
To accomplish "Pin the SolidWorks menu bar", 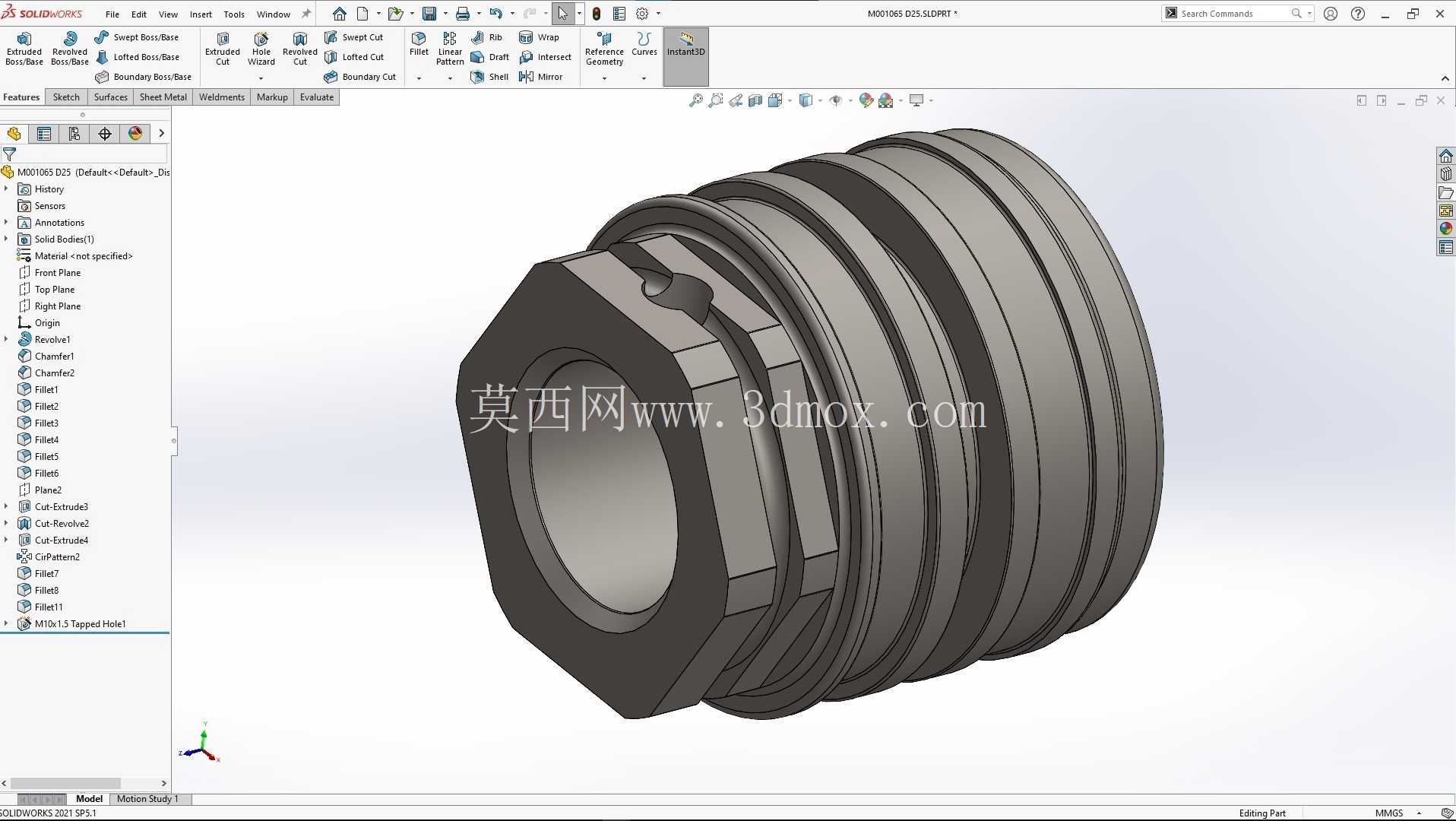I will 306,14.
